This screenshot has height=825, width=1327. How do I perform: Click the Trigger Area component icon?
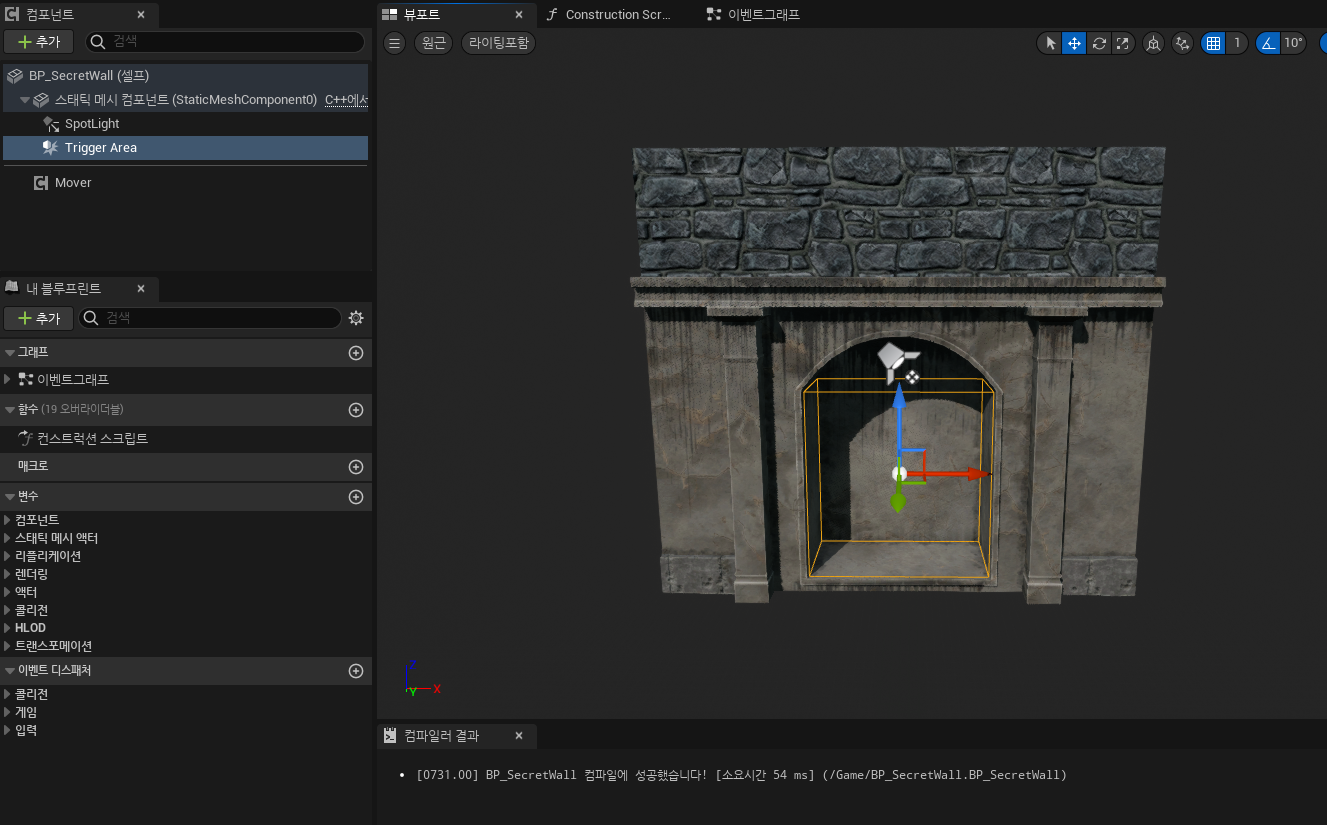(51, 147)
